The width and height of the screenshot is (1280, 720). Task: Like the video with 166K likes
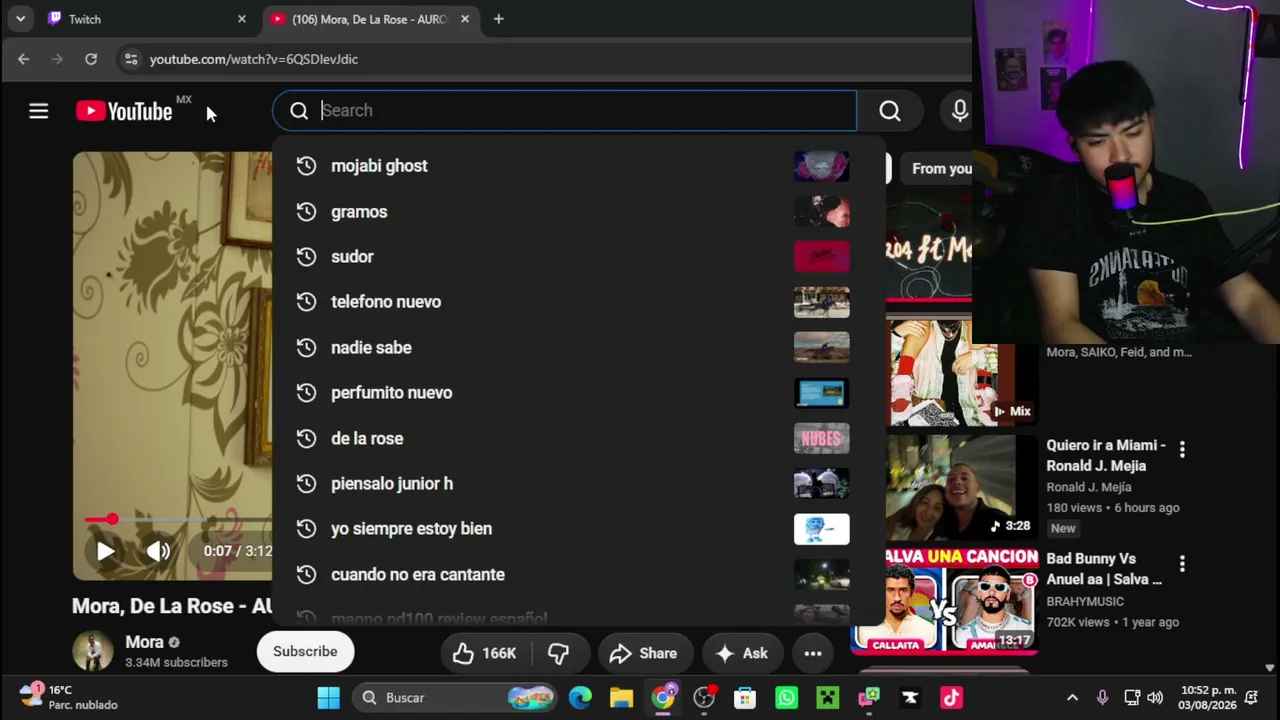click(x=484, y=654)
